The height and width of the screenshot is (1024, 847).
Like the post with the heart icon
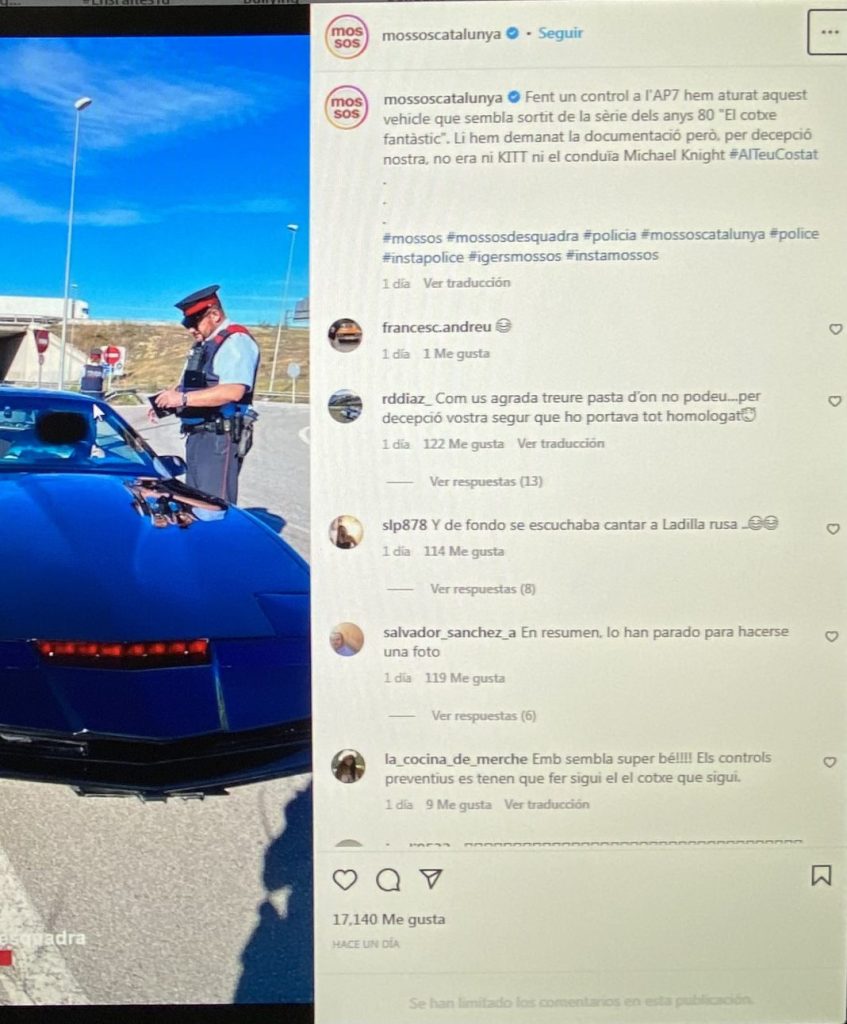(345, 880)
